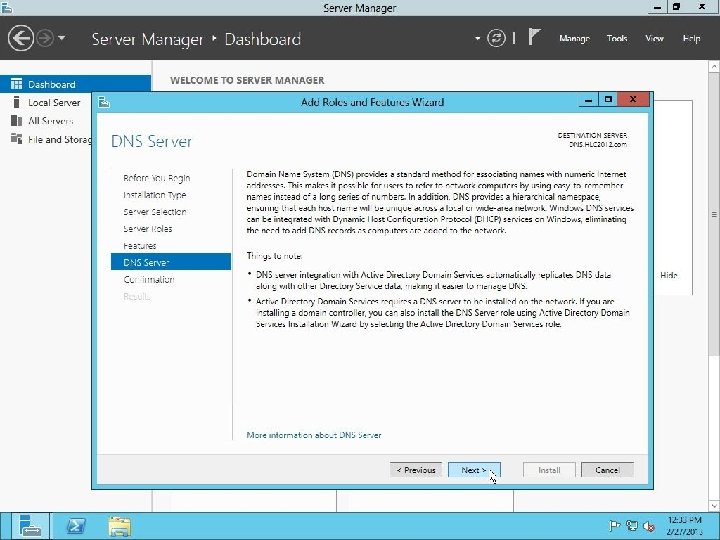Viewport: 720px width, 540px height.
Task: Go to Confirmation wizard step
Action: coord(149,279)
